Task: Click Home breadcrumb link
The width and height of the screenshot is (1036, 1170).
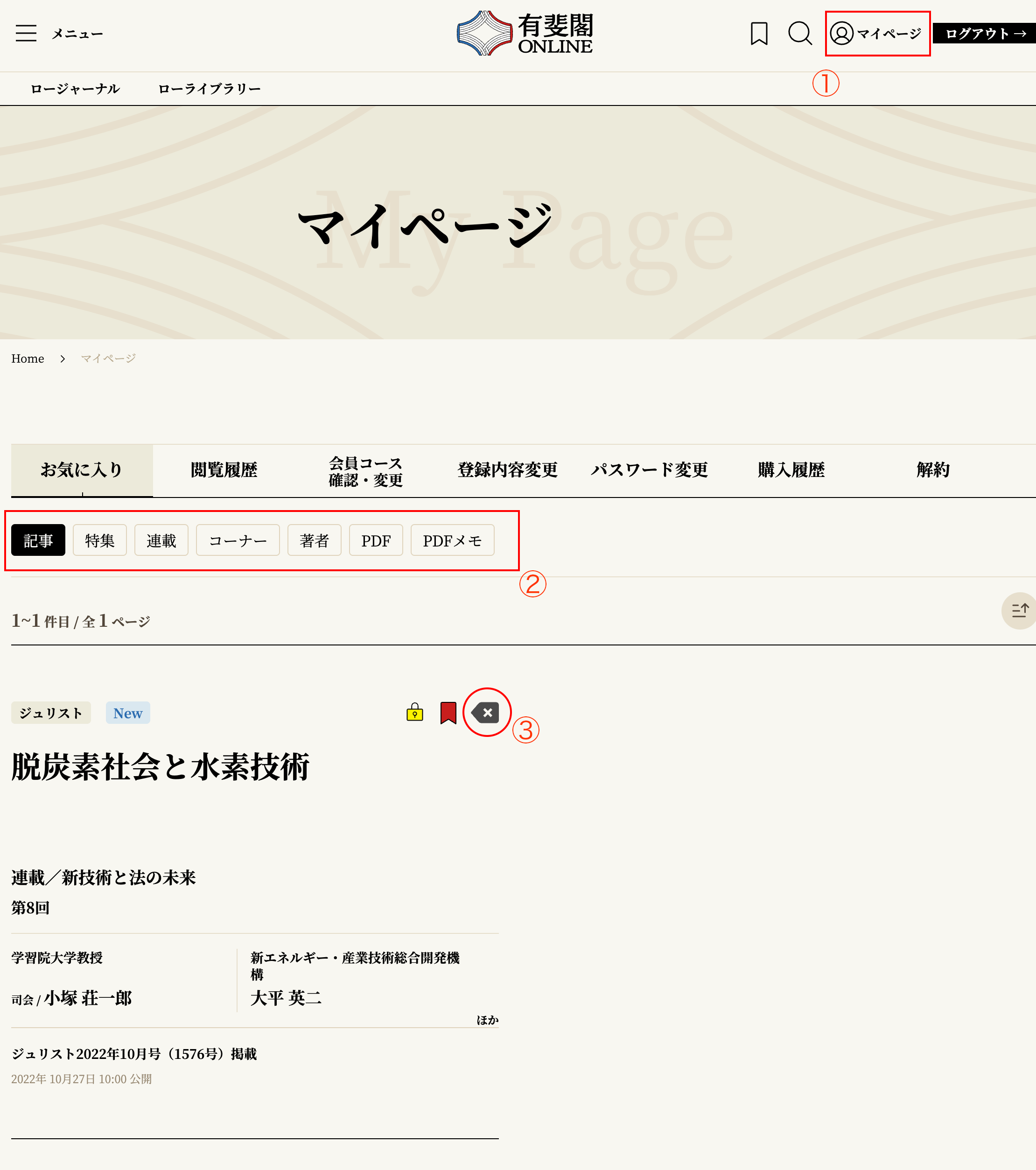Action: (28, 358)
